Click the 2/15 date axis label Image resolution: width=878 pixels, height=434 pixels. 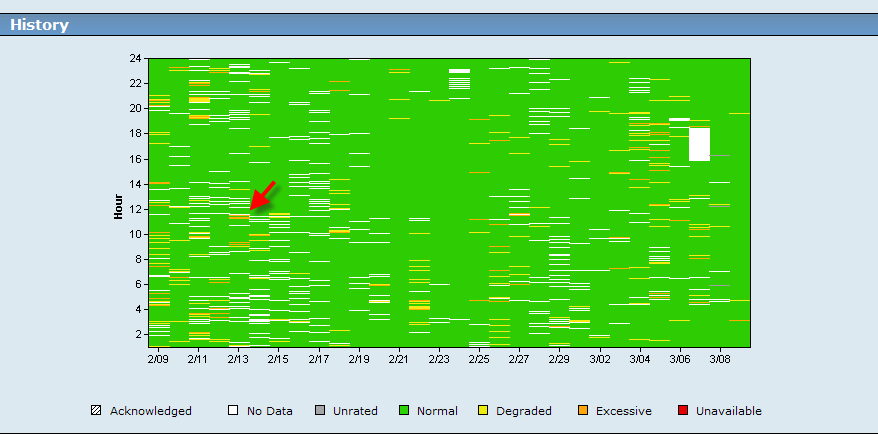pos(278,358)
